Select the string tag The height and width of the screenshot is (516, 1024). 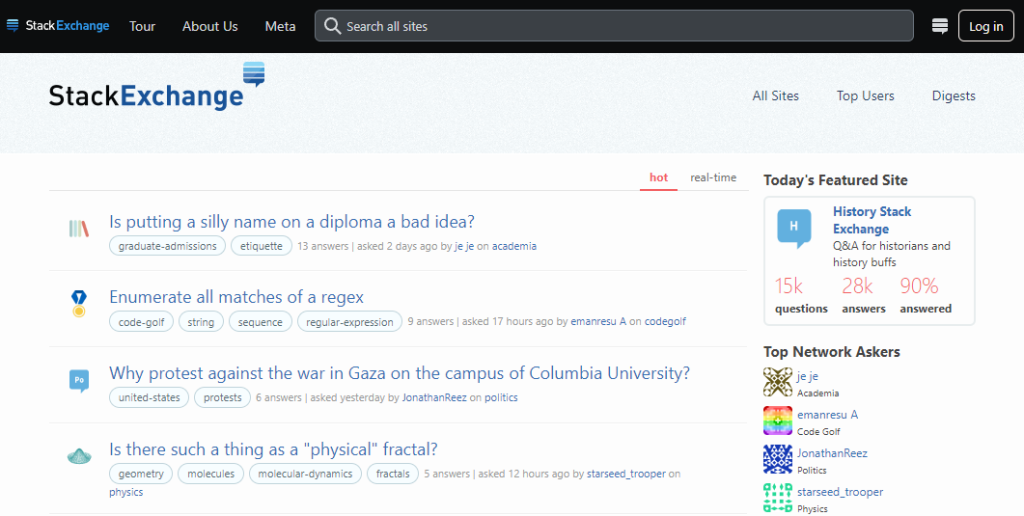200,322
